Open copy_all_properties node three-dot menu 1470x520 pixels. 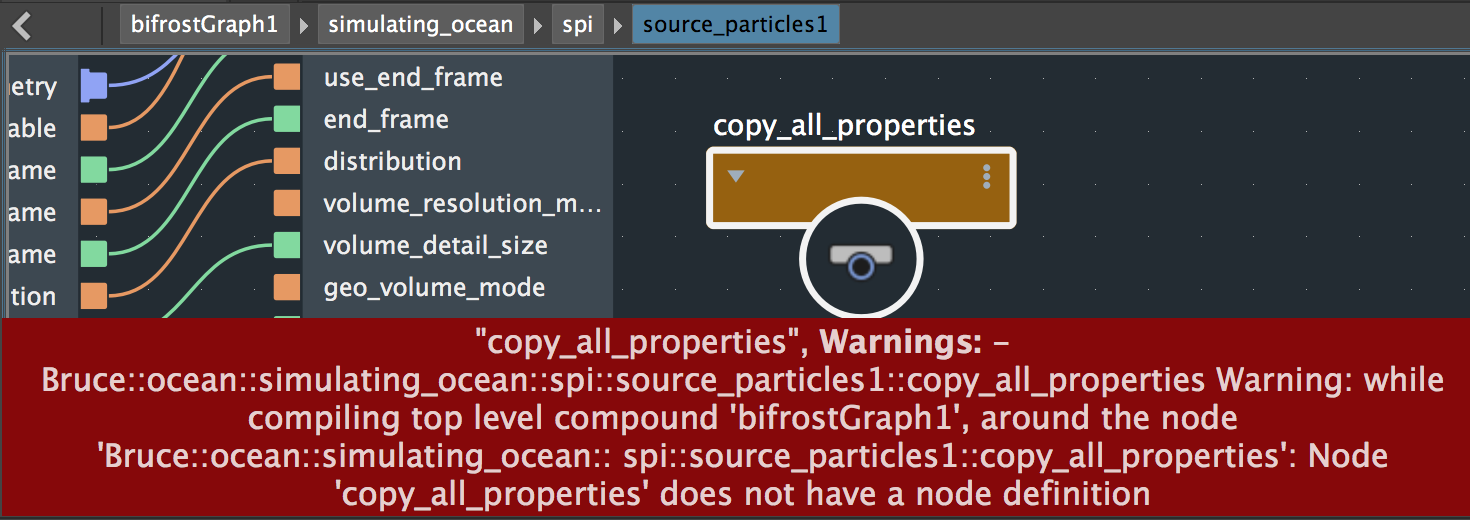(986, 178)
